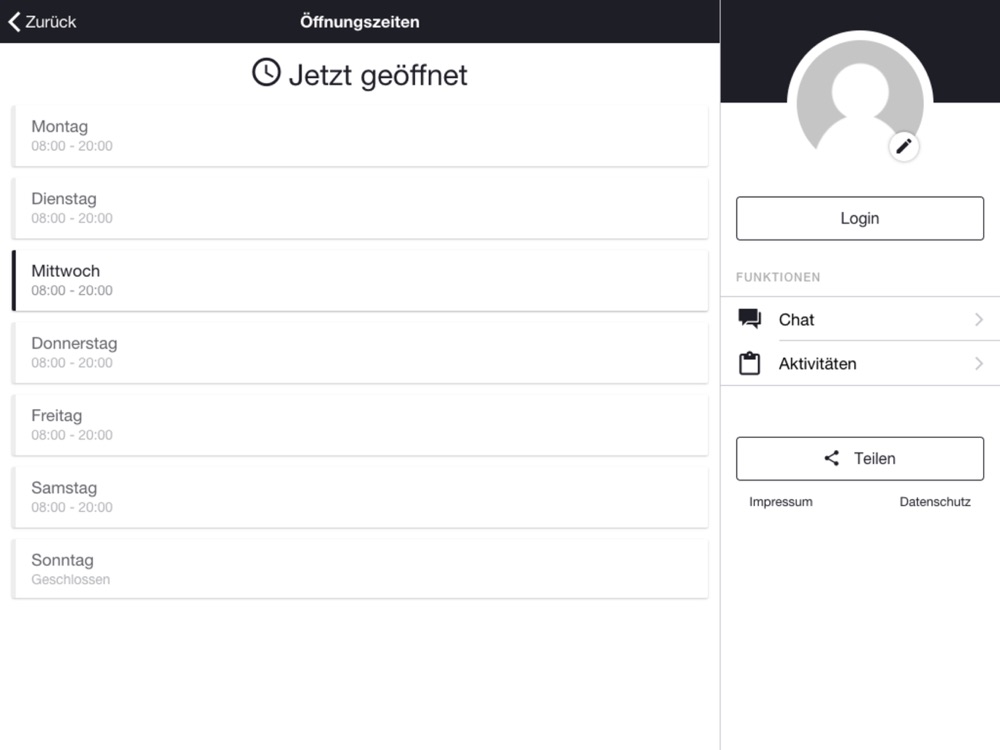Expand the Aktivitäten row chevron
This screenshot has height=750, width=1000.
point(979,364)
